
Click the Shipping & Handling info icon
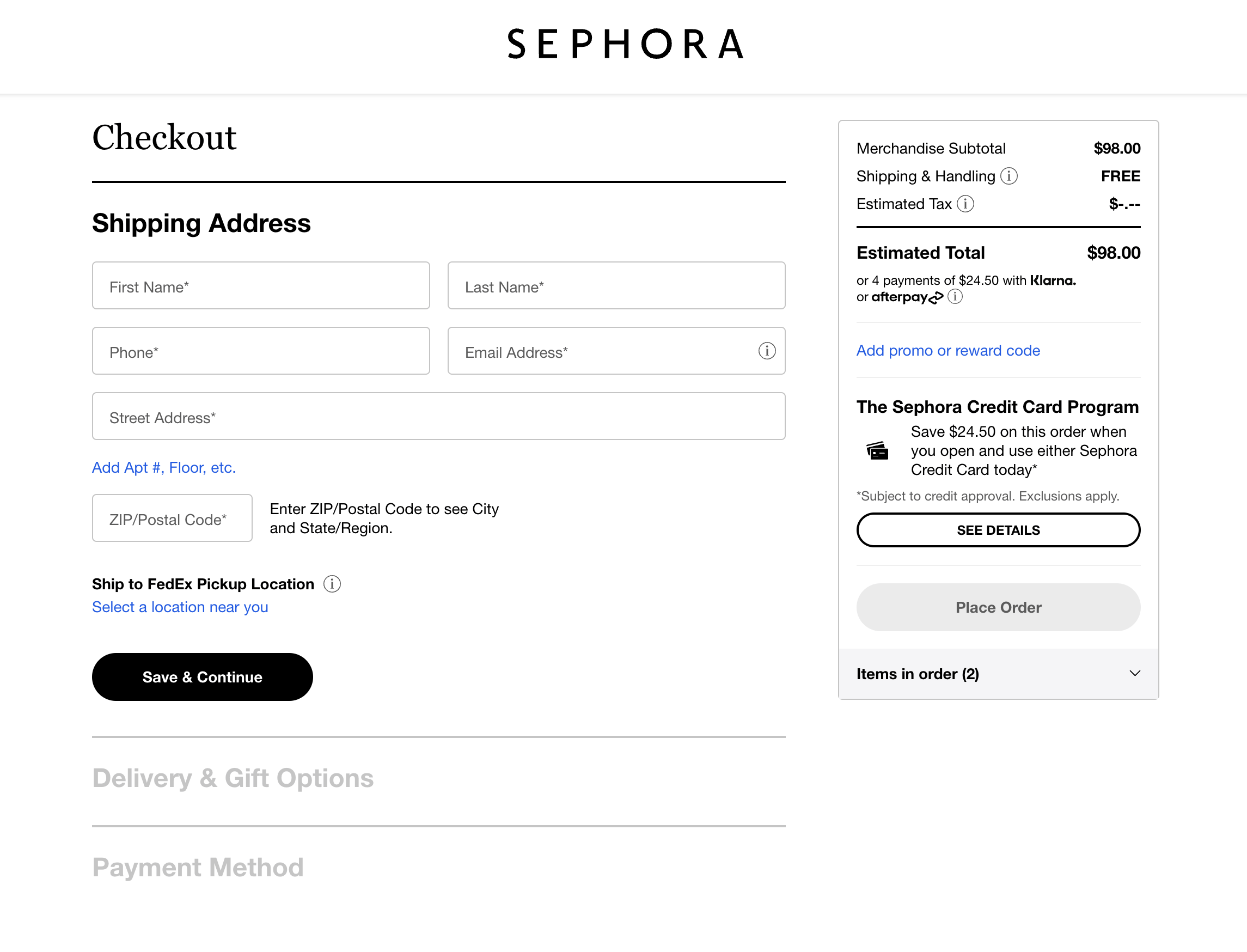pyautogui.click(x=1009, y=176)
